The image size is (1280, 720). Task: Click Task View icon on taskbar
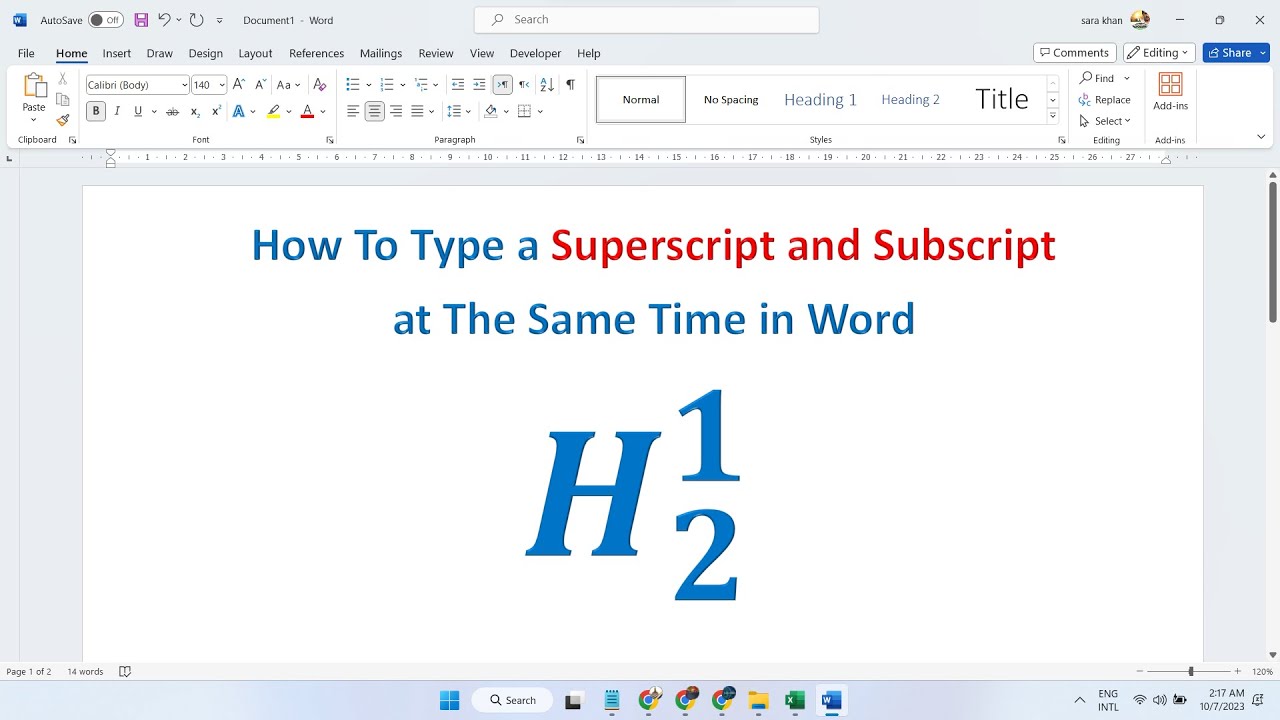[x=573, y=700]
